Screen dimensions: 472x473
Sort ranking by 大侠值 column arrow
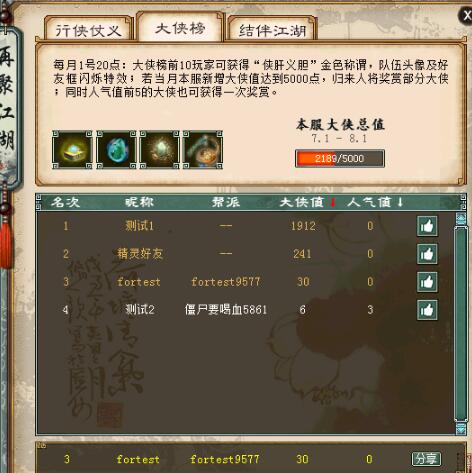[332, 202]
